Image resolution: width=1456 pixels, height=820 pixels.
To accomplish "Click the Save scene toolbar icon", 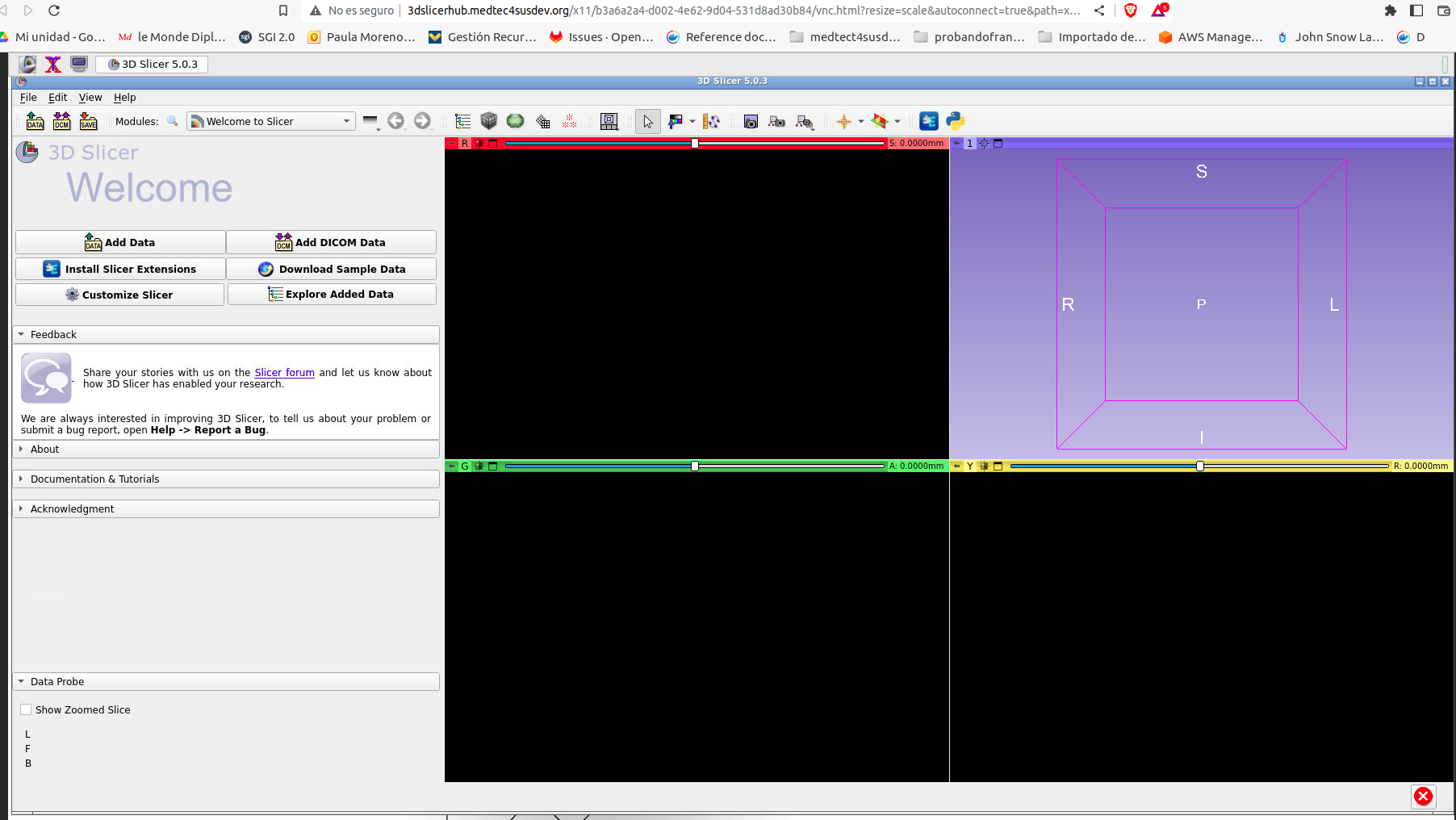I will pyautogui.click(x=88, y=121).
